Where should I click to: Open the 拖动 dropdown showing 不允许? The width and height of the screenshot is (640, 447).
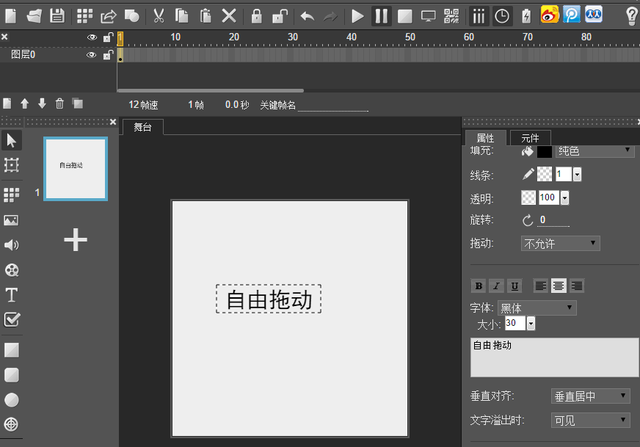560,243
